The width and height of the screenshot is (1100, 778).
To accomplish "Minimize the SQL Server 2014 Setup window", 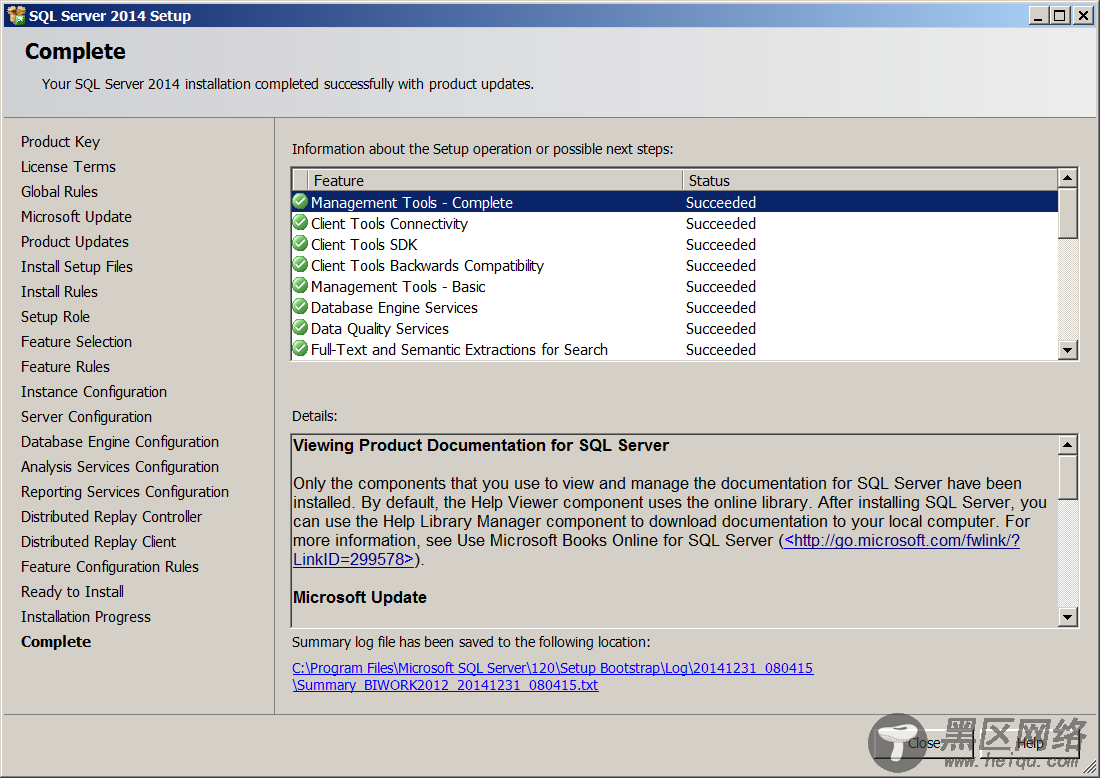I will pos(1038,15).
